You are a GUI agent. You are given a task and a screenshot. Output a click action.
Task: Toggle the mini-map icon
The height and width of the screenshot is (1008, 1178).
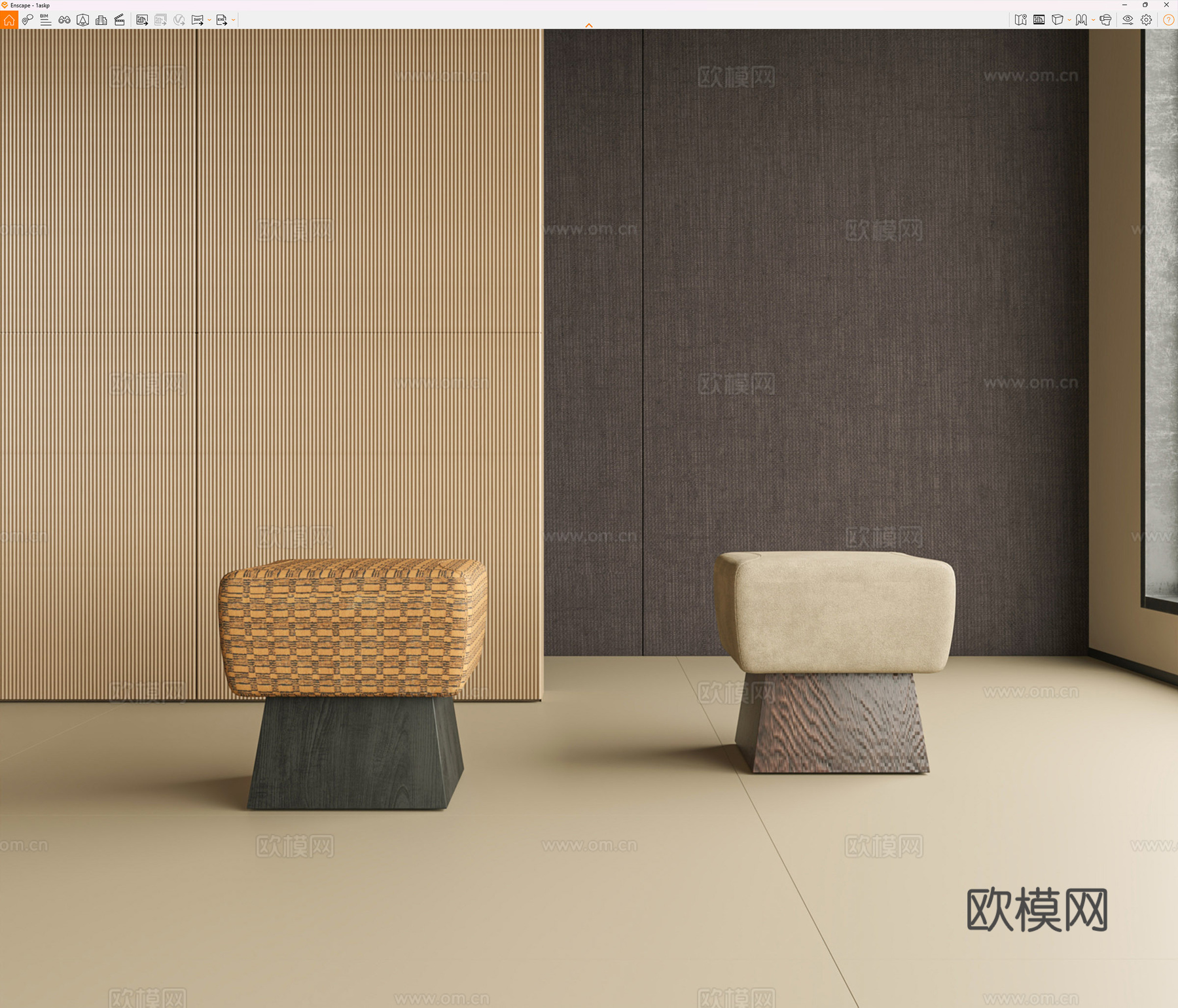tap(1020, 20)
